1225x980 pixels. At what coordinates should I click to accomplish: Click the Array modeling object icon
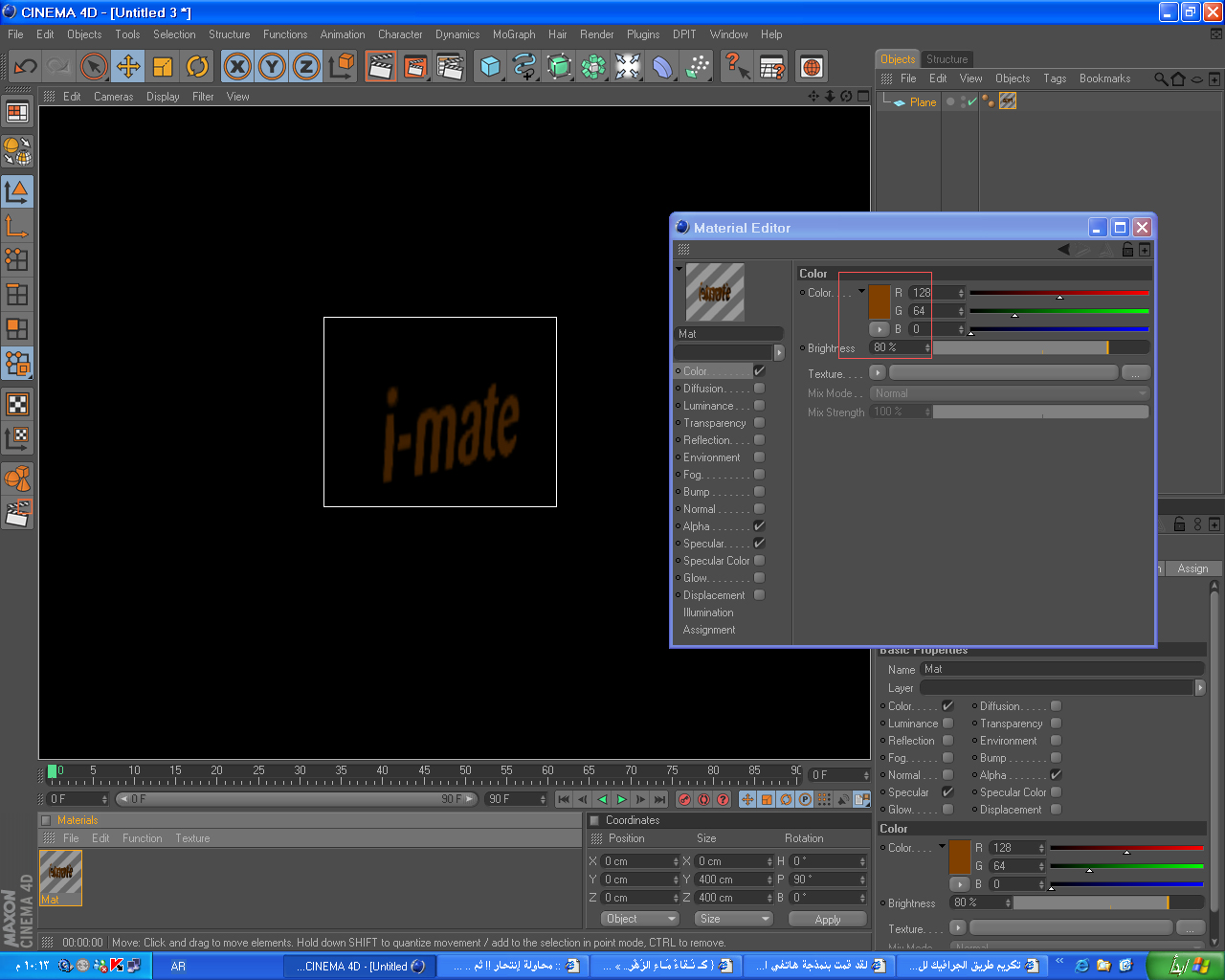click(x=593, y=66)
